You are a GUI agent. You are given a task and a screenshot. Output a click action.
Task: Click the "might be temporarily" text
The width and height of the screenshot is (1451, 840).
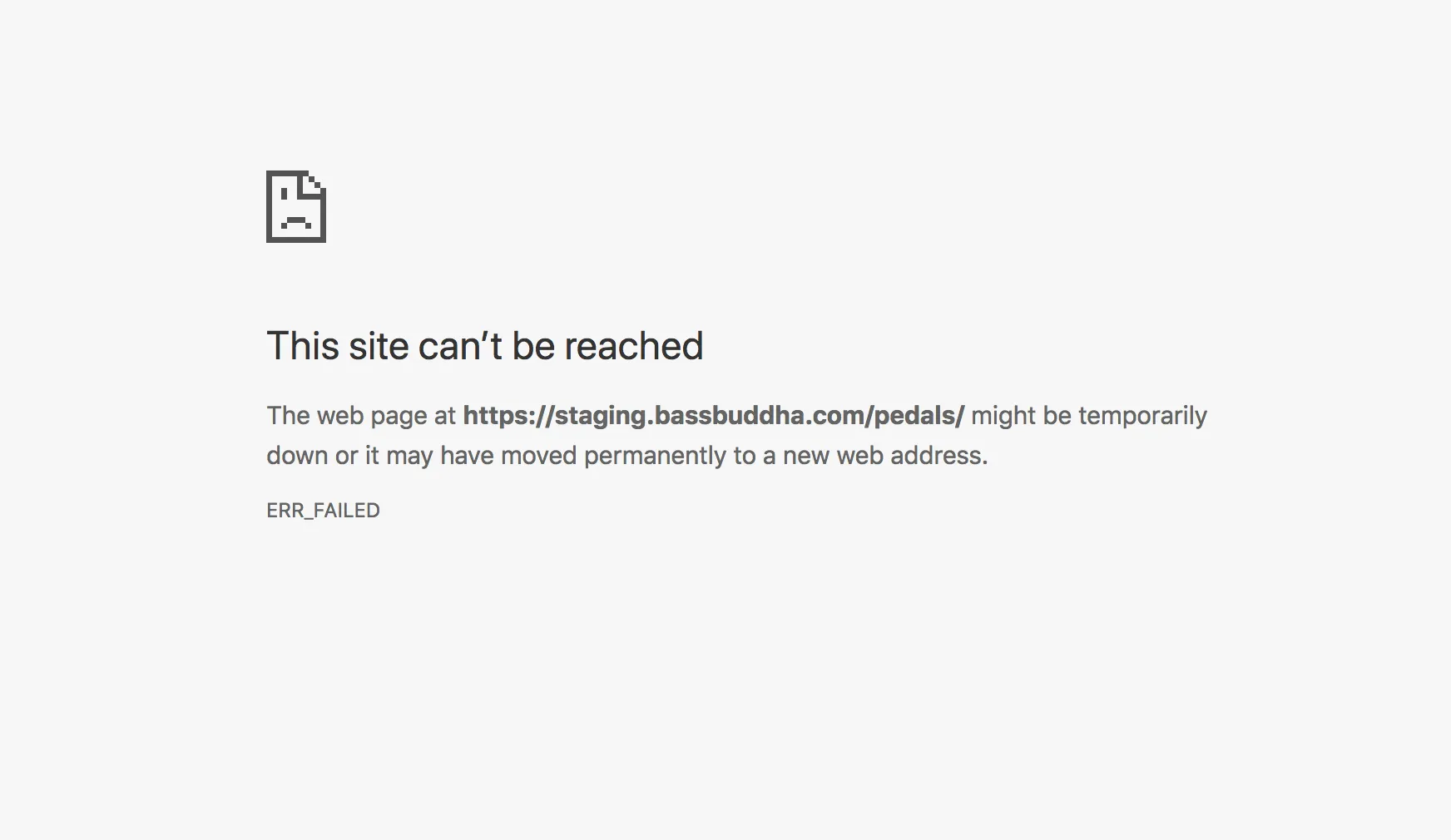point(1089,415)
